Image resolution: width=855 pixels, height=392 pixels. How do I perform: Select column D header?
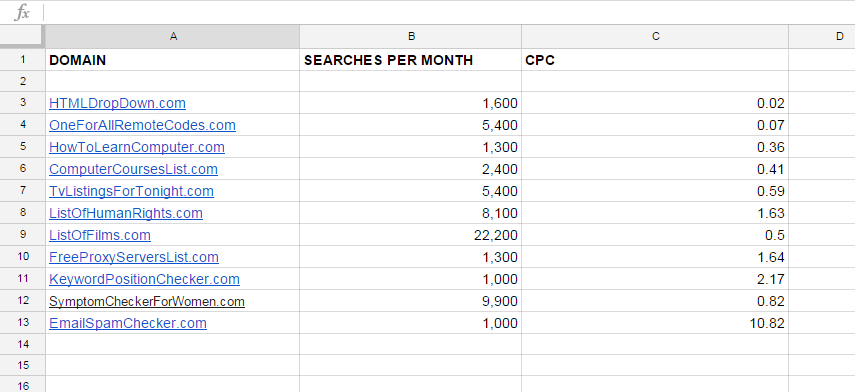click(822, 37)
